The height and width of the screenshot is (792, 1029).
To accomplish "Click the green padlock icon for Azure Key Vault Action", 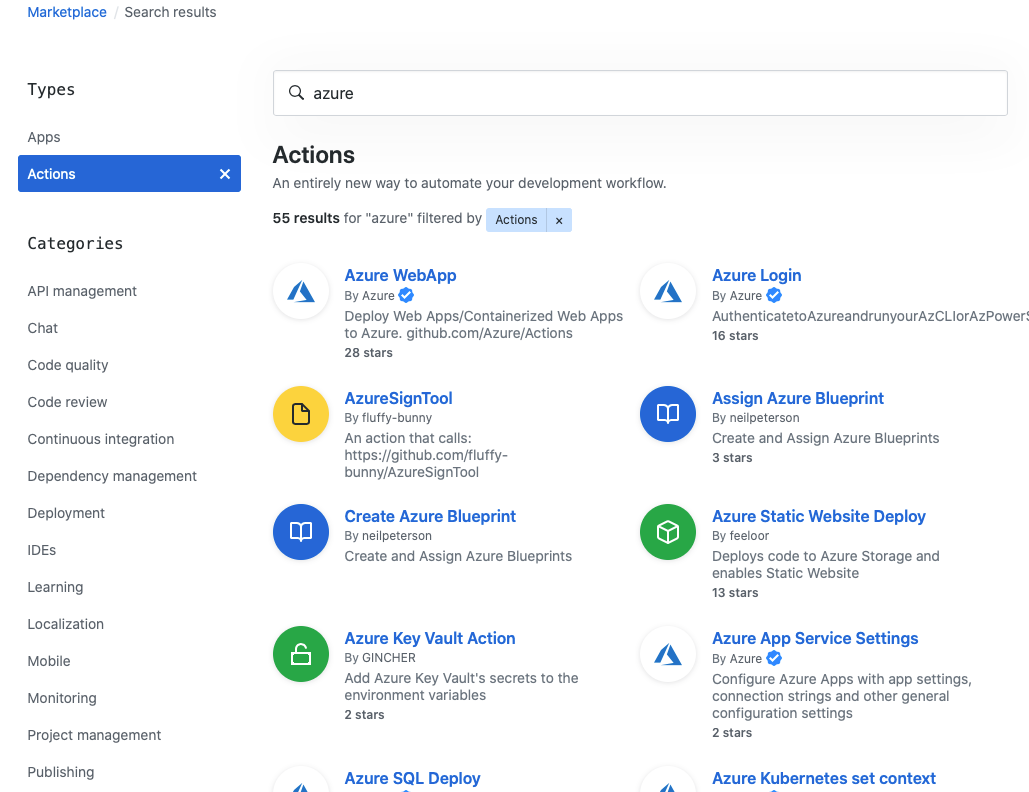I will (x=300, y=654).
